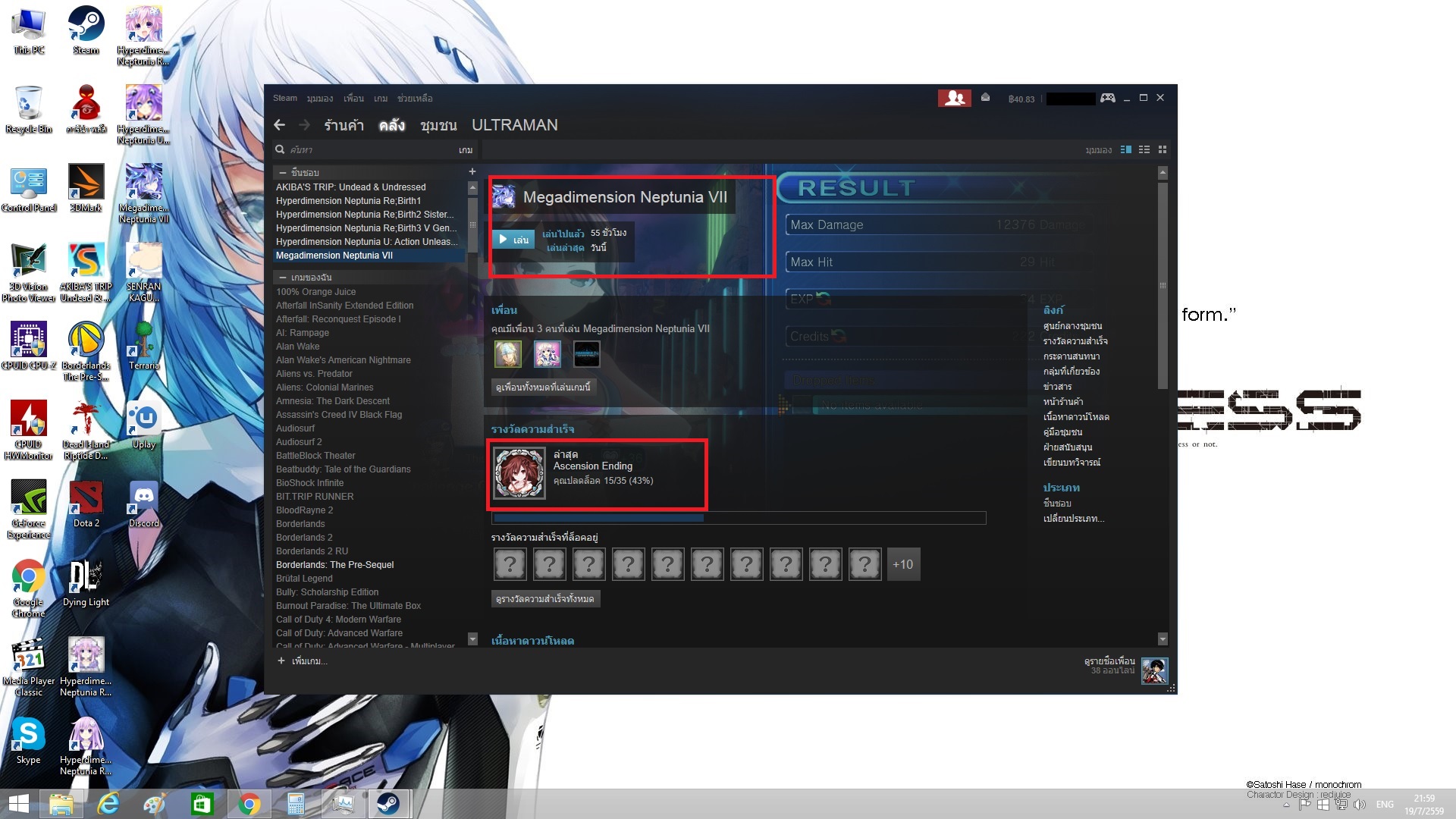Switch library to grid view mode
1456x819 pixels.
[x=1163, y=150]
